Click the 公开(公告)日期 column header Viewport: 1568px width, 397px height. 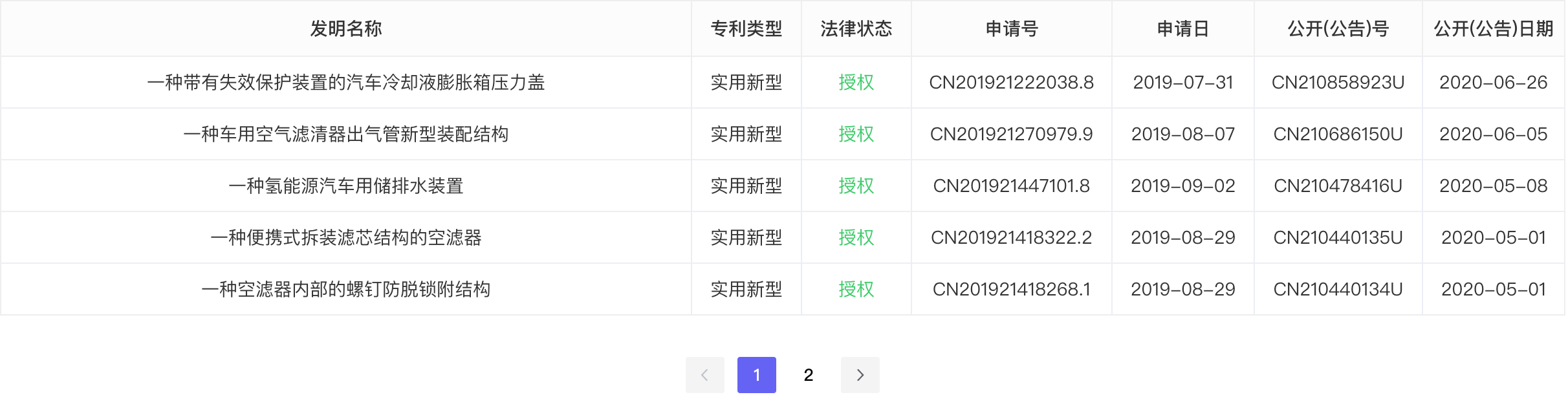(x=1493, y=28)
